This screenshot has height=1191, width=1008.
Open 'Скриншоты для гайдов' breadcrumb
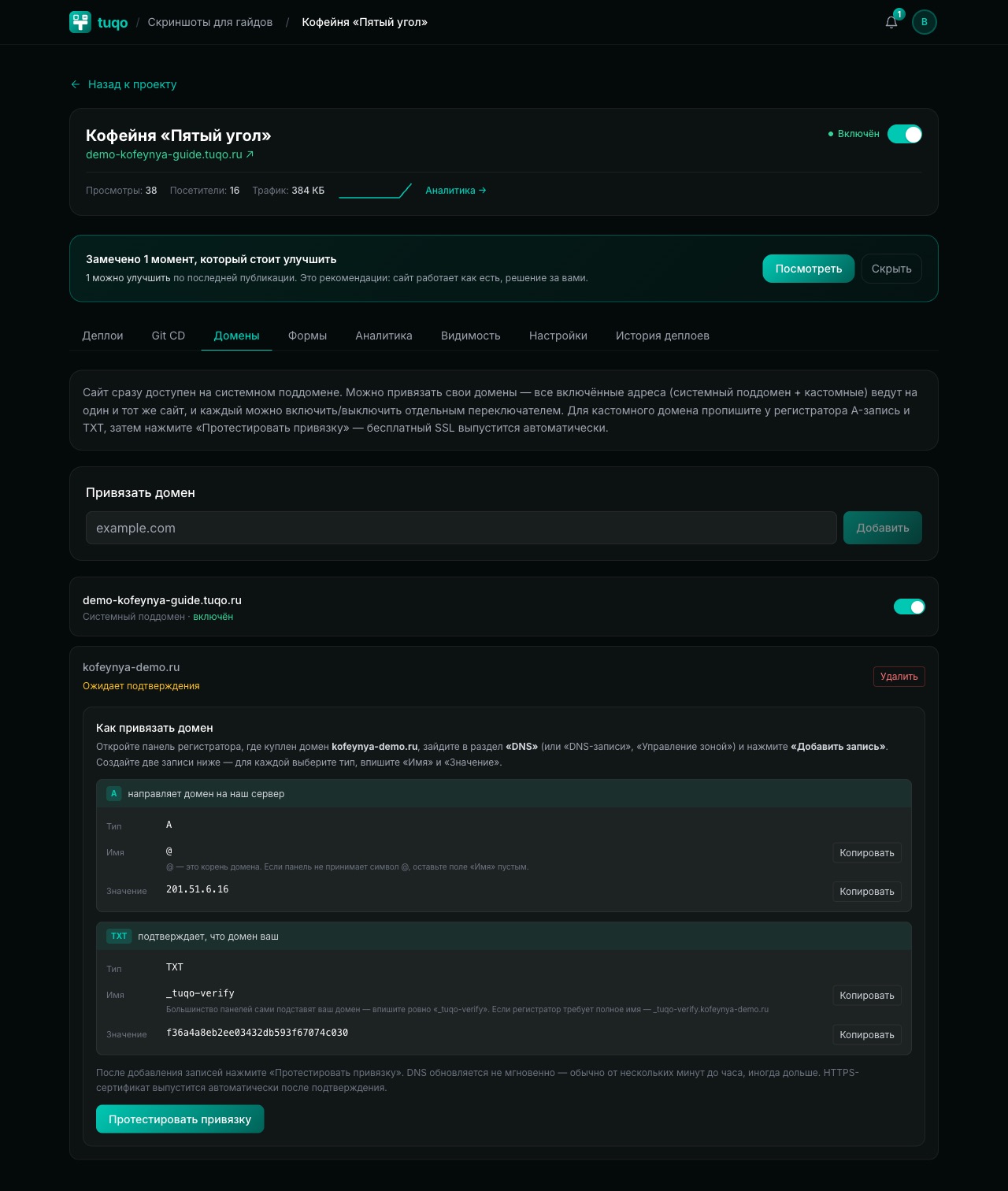[210, 22]
